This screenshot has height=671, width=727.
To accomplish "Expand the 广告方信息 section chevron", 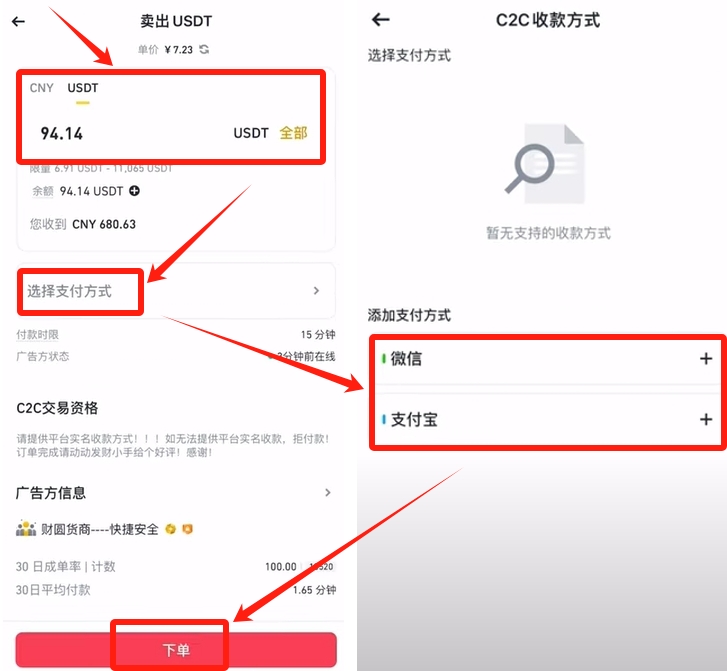I will [x=328, y=492].
